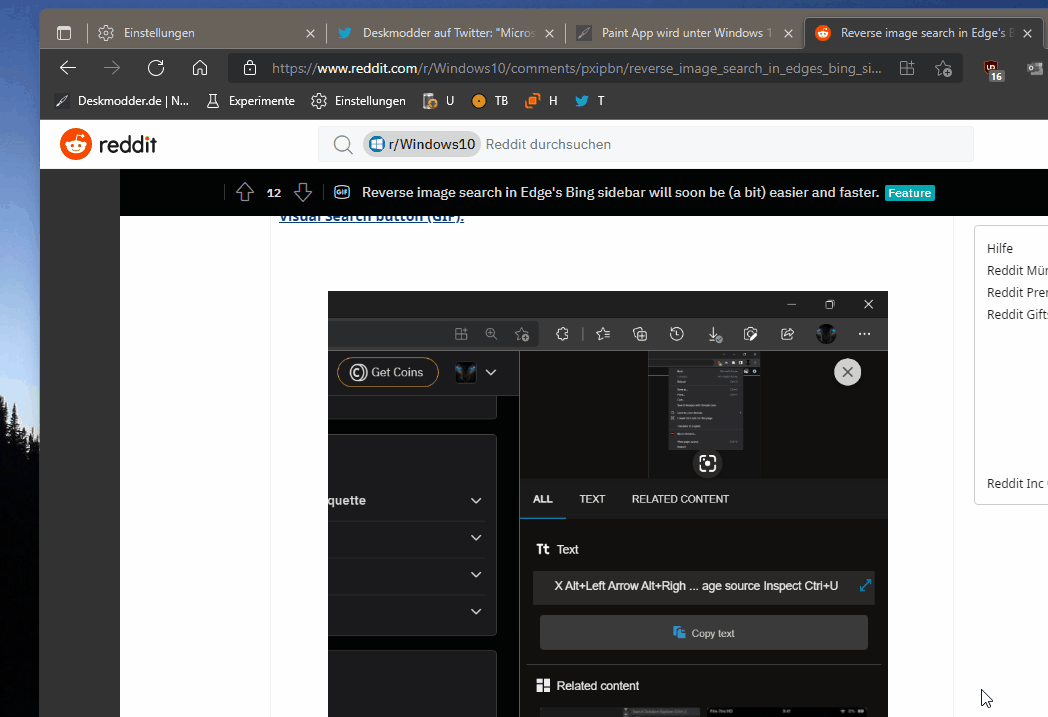Image resolution: width=1048 pixels, height=717 pixels.
Task: Select the RELATED CONTENT tab
Action: click(680, 499)
